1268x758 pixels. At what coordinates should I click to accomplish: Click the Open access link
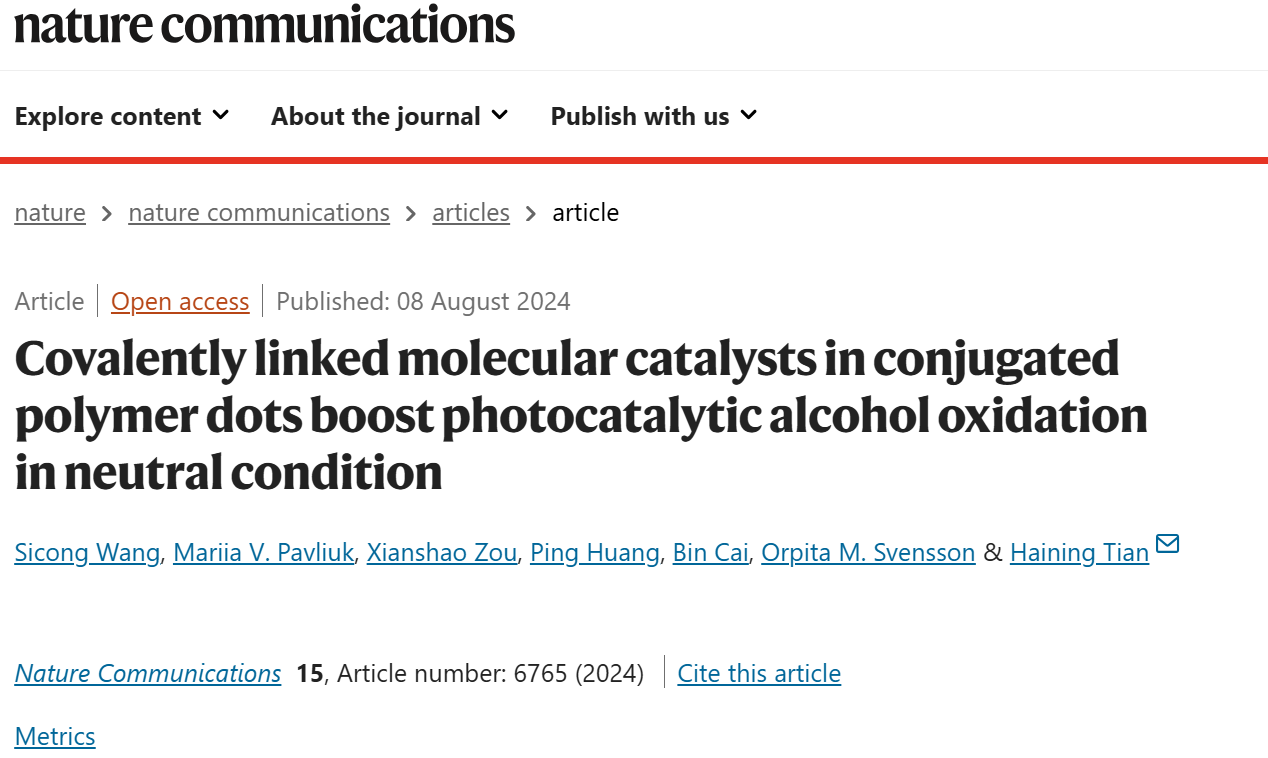click(180, 301)
